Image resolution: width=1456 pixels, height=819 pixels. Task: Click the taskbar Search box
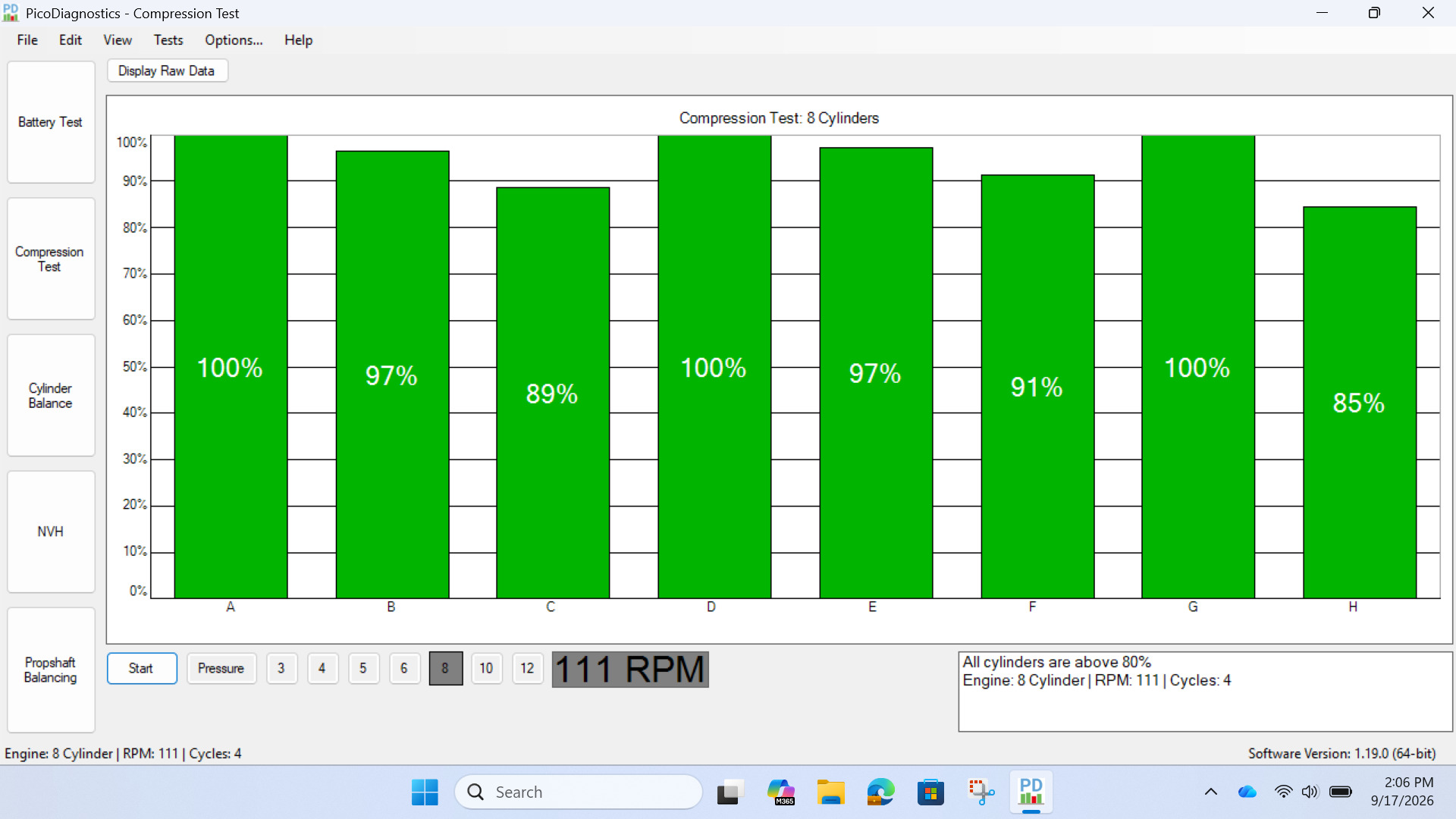(x=579, y=792)
